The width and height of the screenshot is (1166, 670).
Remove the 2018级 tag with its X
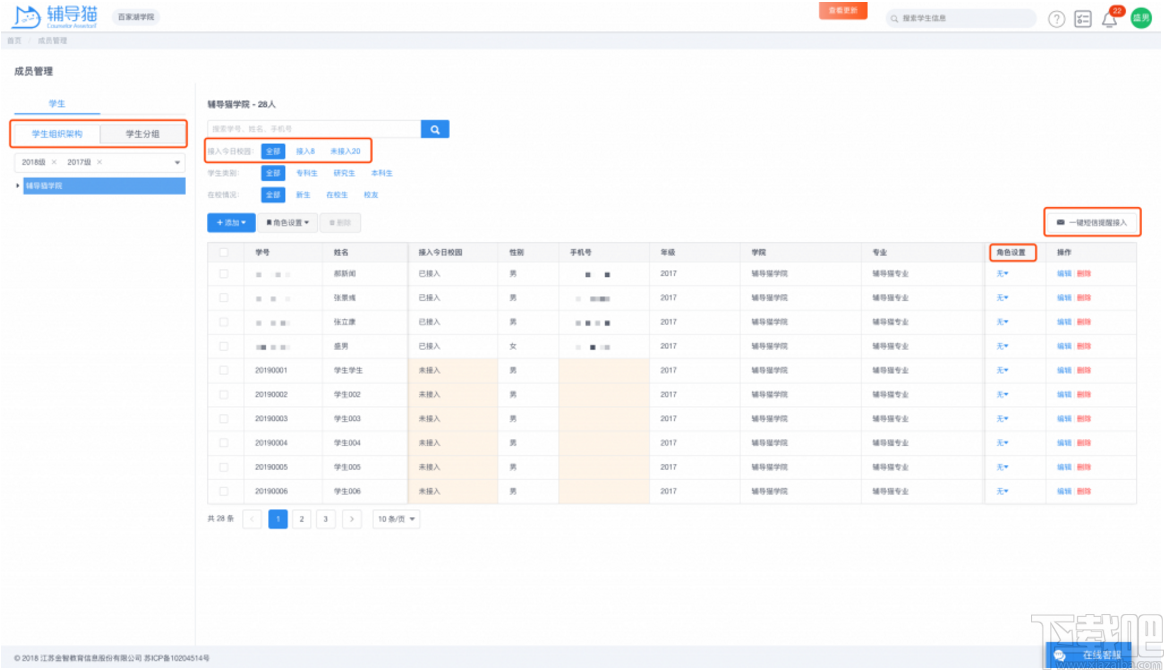click(x=54, y=162)
